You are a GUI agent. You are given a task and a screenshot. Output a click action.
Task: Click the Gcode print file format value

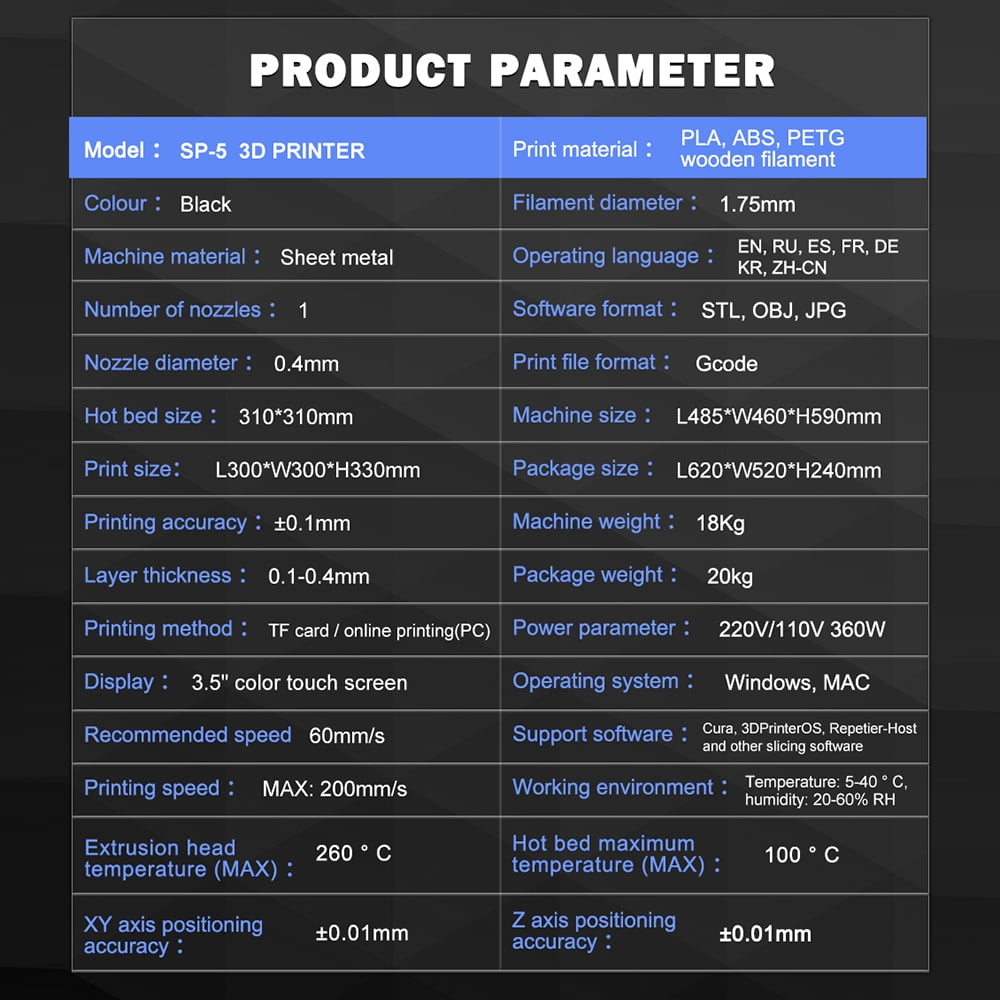click(726, 363)
